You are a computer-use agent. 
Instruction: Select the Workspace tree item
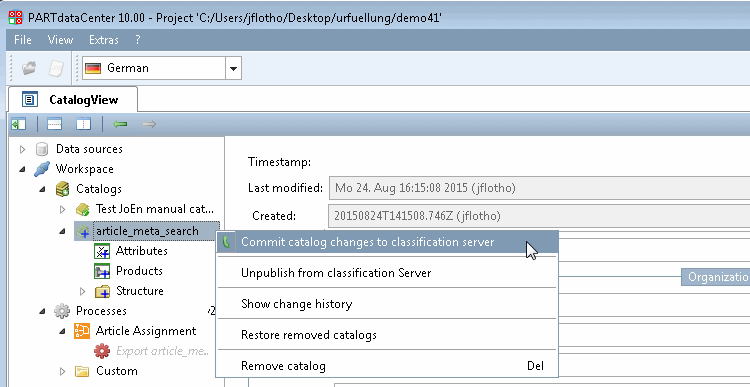tap(84, 169)
